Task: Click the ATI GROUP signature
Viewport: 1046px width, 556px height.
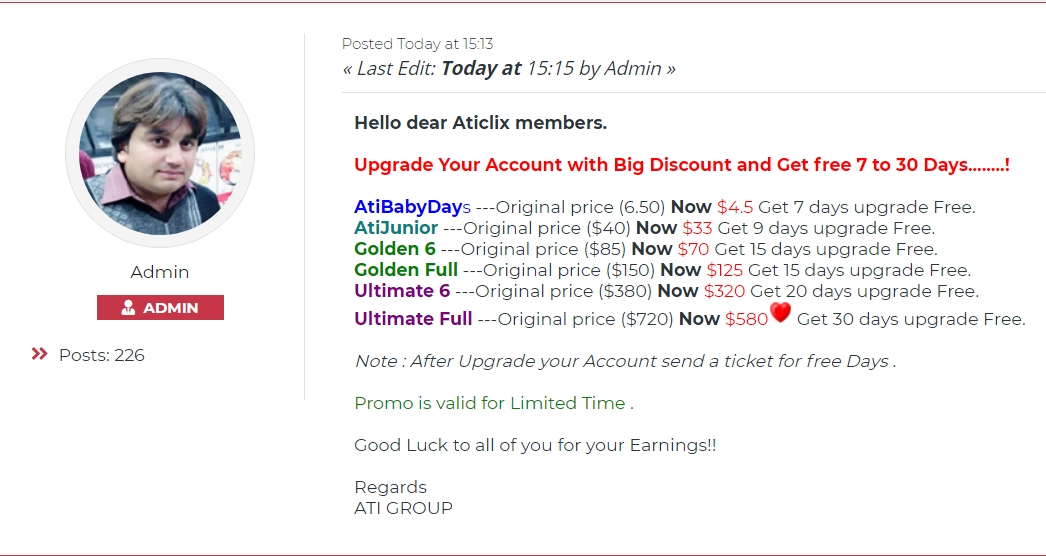Action: pyautogui.click(x=403, y=508)
